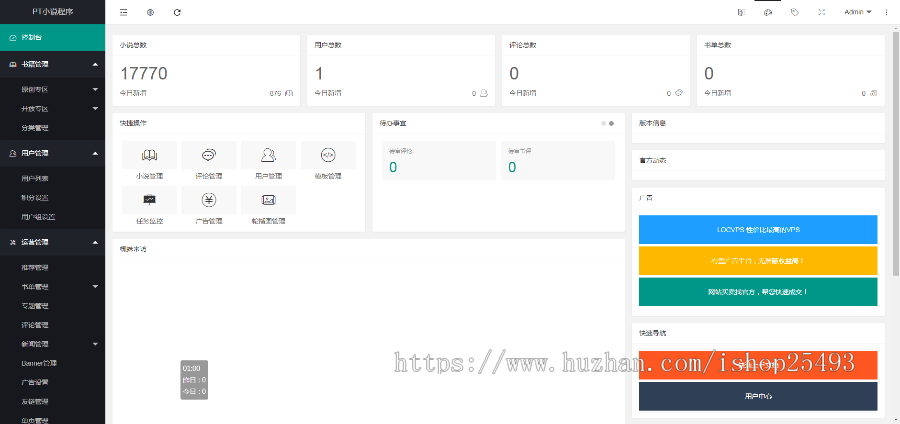Screen dimensions: 900x424
Task: Click the 版本信息 panel header
Action: (758, 123)
